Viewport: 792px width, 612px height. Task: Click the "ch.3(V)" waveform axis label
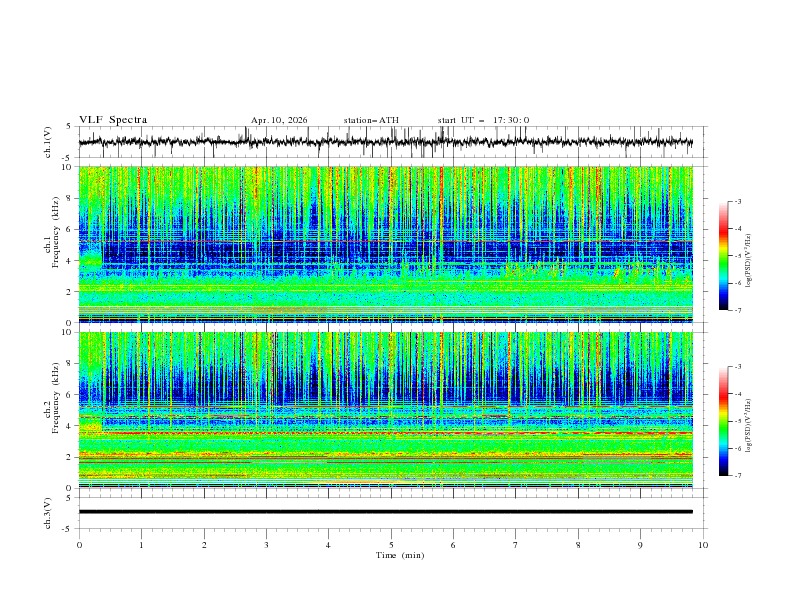[x=48, y=513]
